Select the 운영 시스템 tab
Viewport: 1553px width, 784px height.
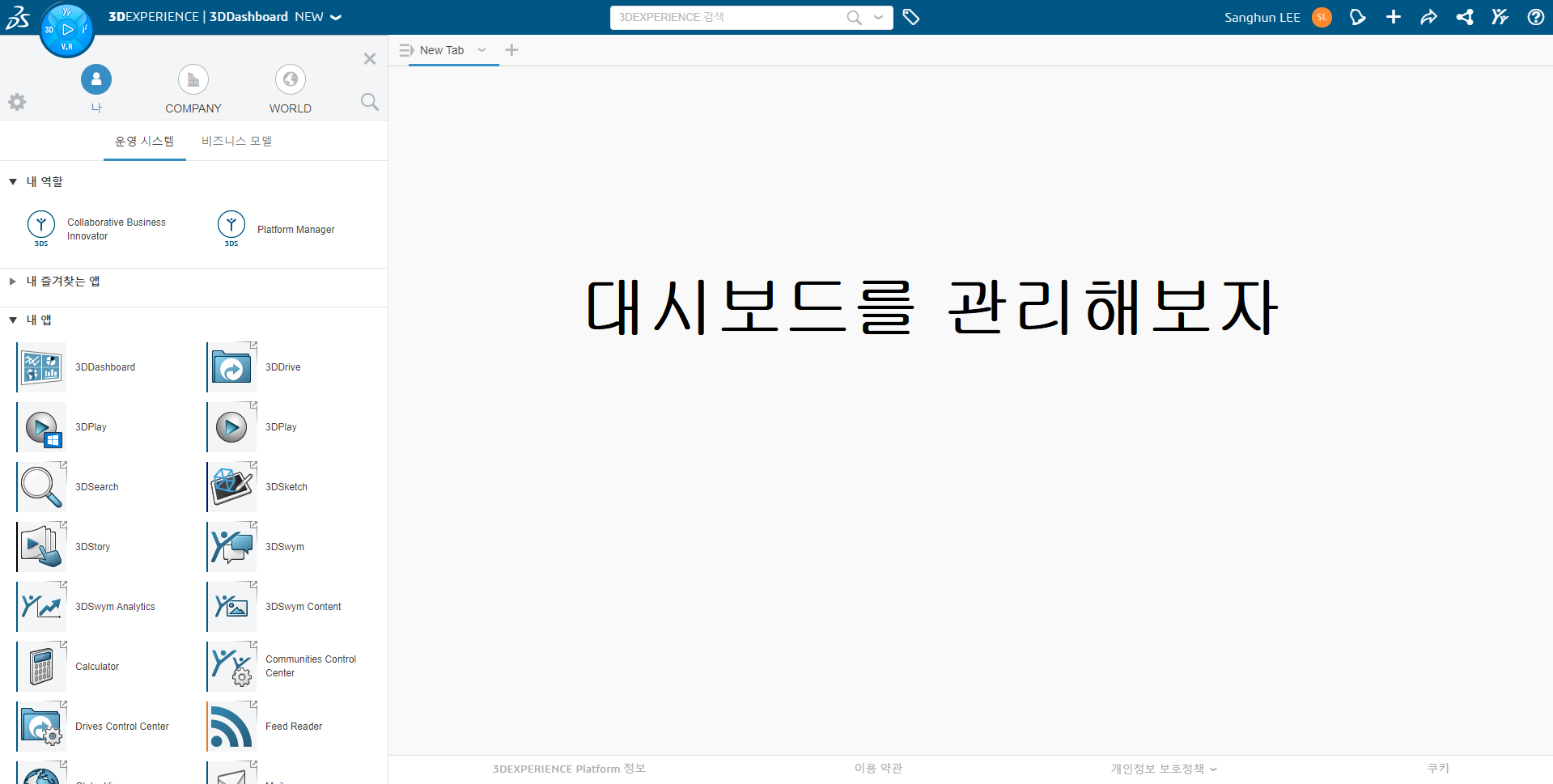(x=145, y=142)
